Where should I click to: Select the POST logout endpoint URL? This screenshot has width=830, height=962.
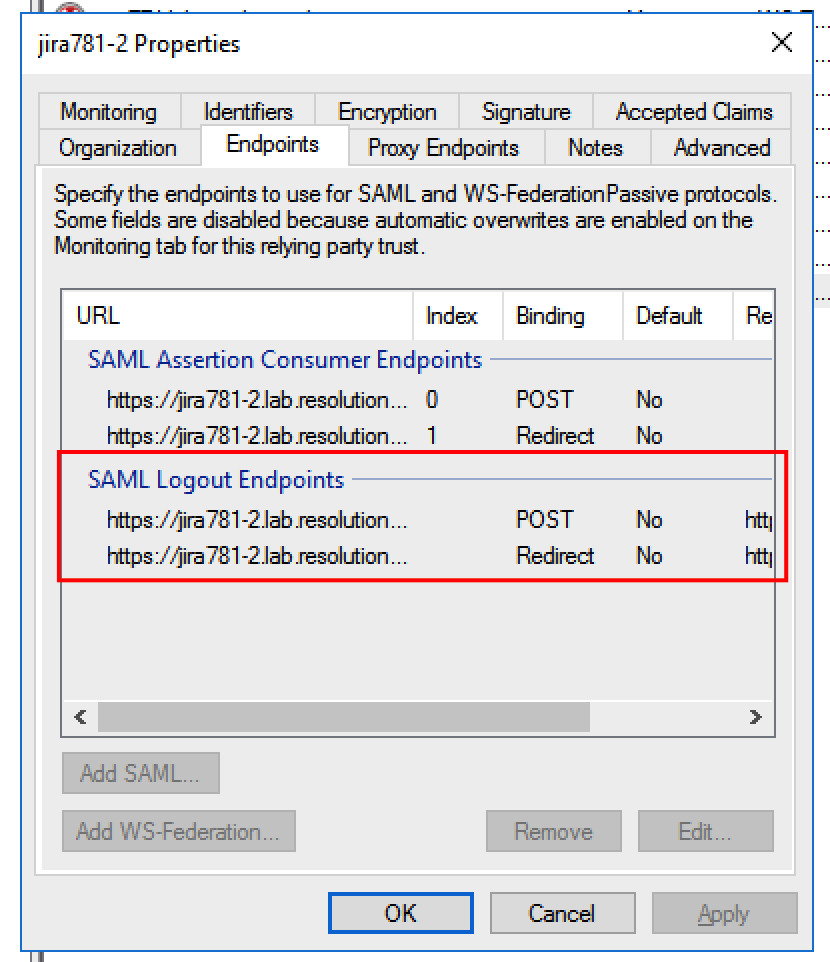coord(257,520)
